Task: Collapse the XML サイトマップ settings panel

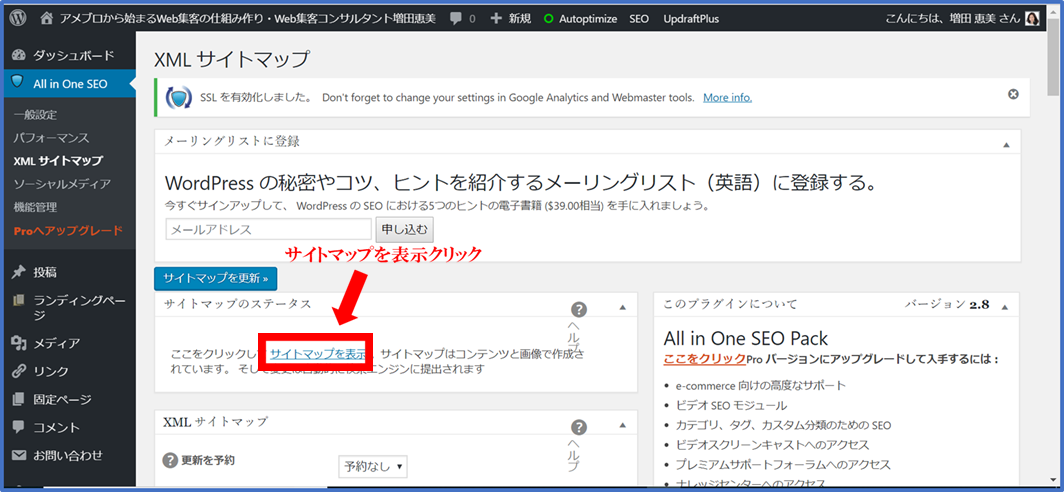Action: pos(622,425)
